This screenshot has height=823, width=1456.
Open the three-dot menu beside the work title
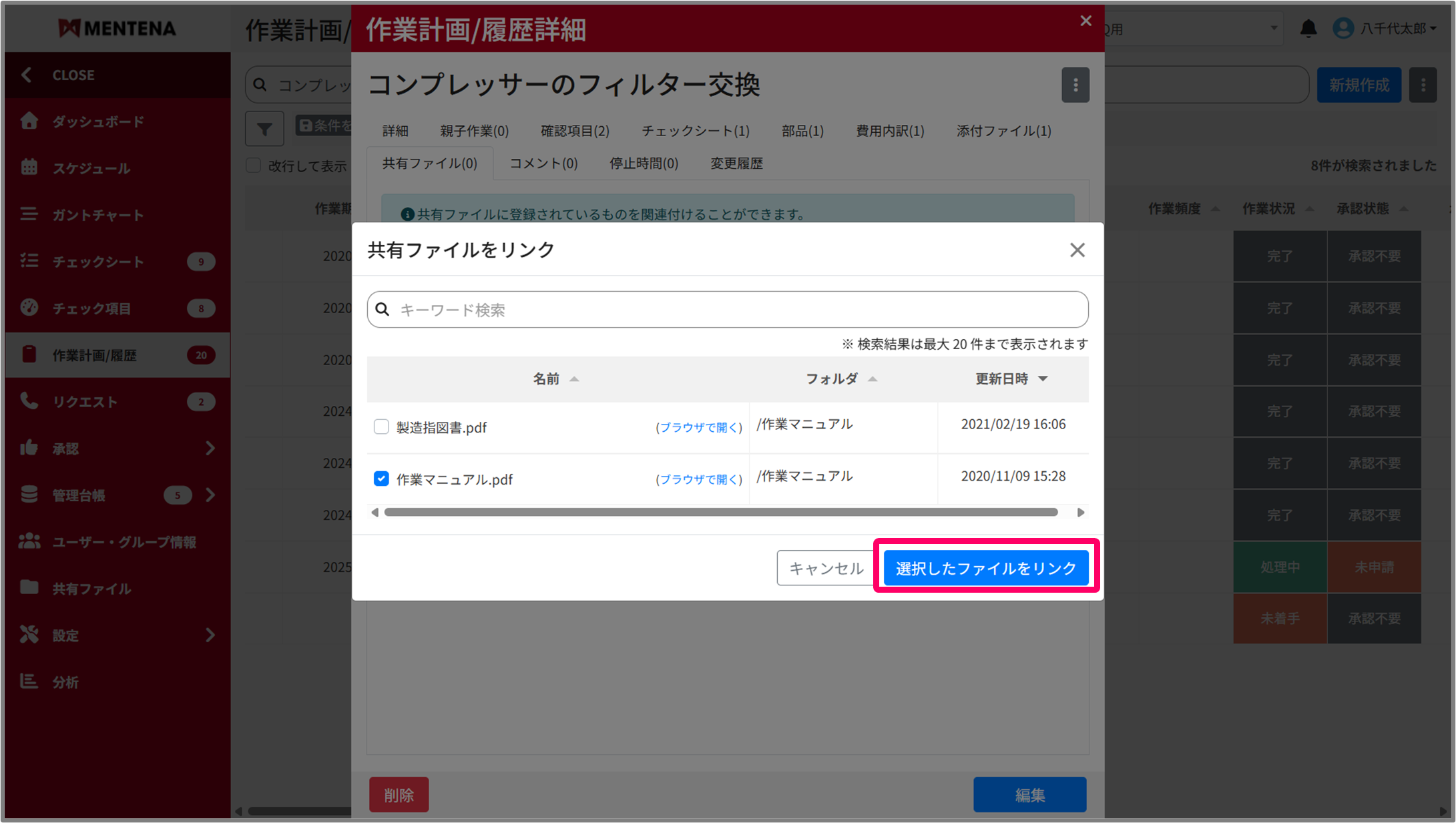pos(1075,85)
